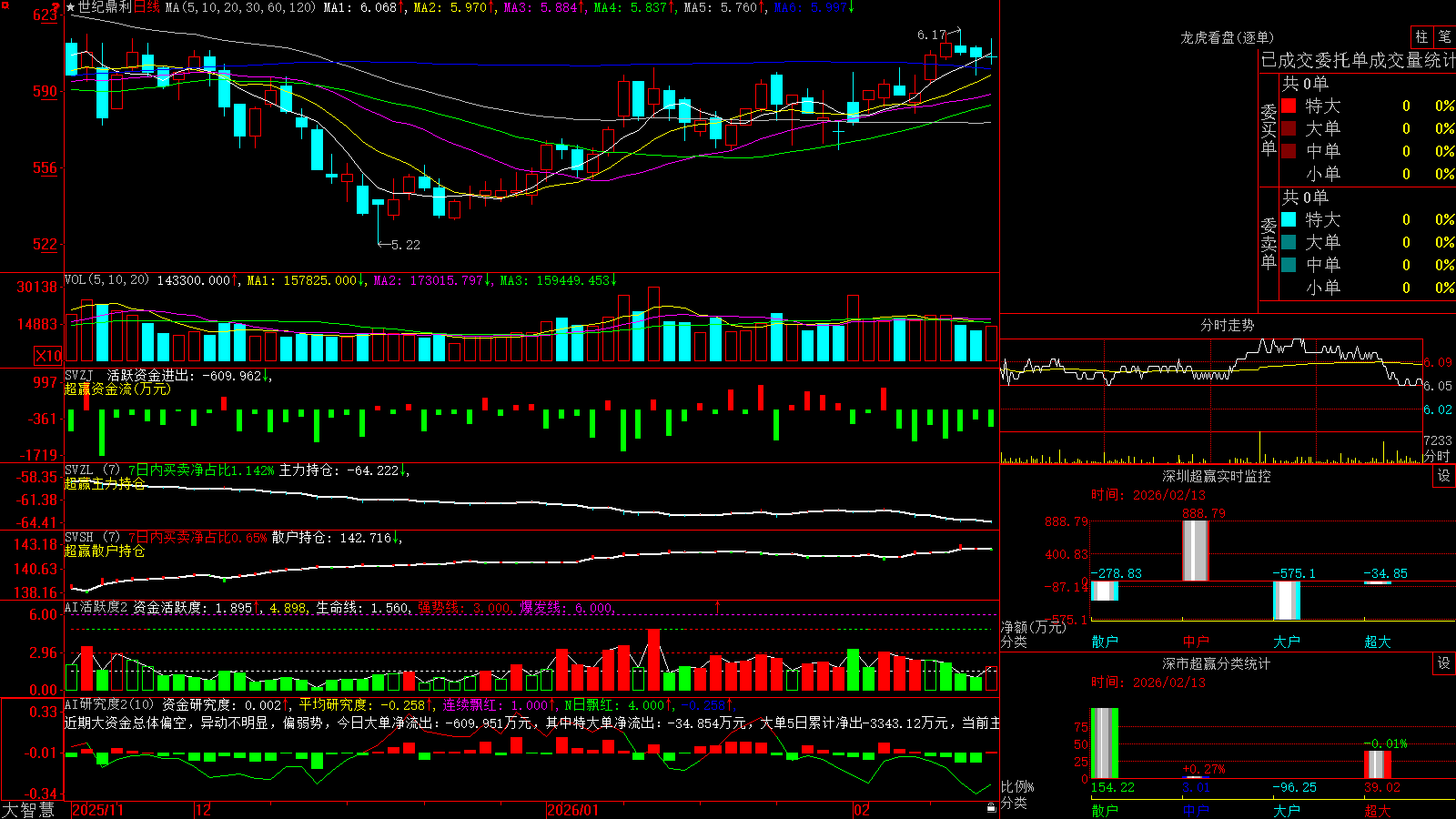The height and width of the screenshot is (819, 1456).
Task: Click the teal 中单 sell-order swatch
Action: [x=1289, y=265]
